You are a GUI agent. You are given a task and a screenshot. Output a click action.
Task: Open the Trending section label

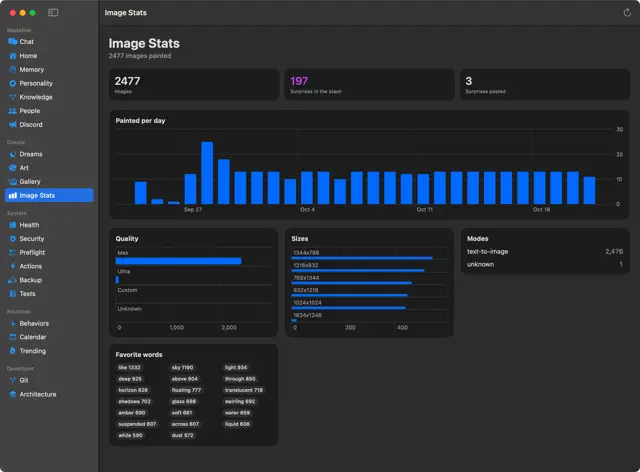coord(33,351)
